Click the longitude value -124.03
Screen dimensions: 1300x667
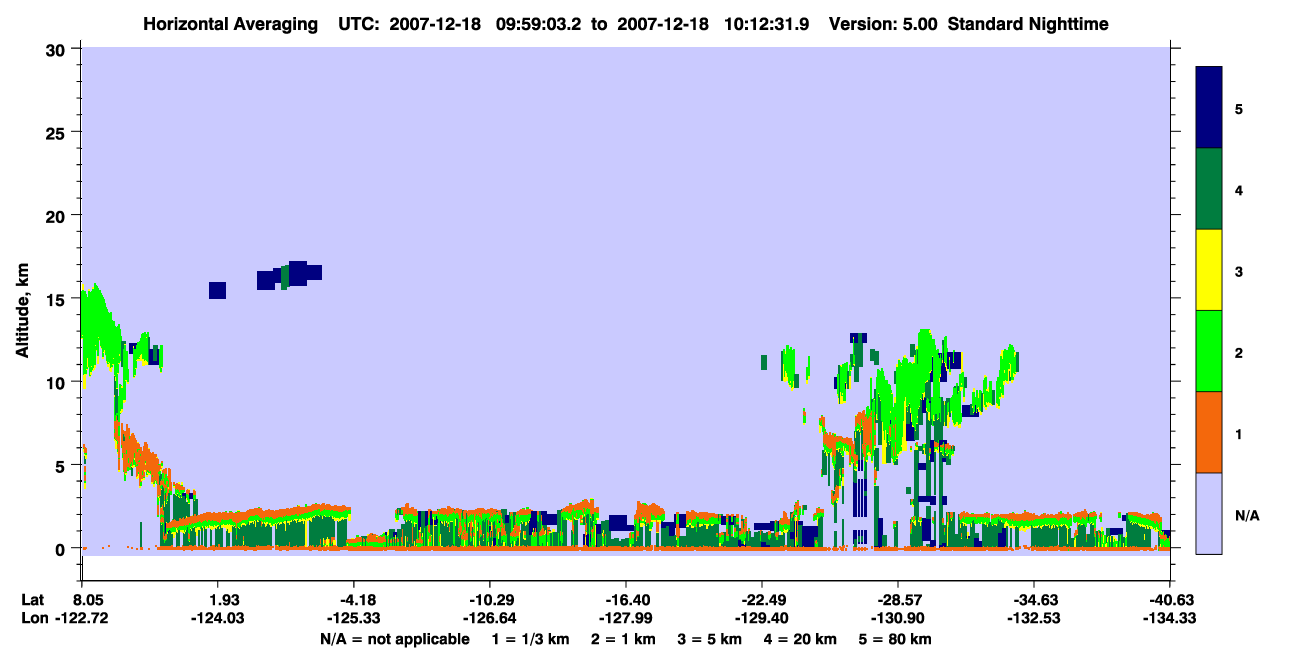[218, 618]
